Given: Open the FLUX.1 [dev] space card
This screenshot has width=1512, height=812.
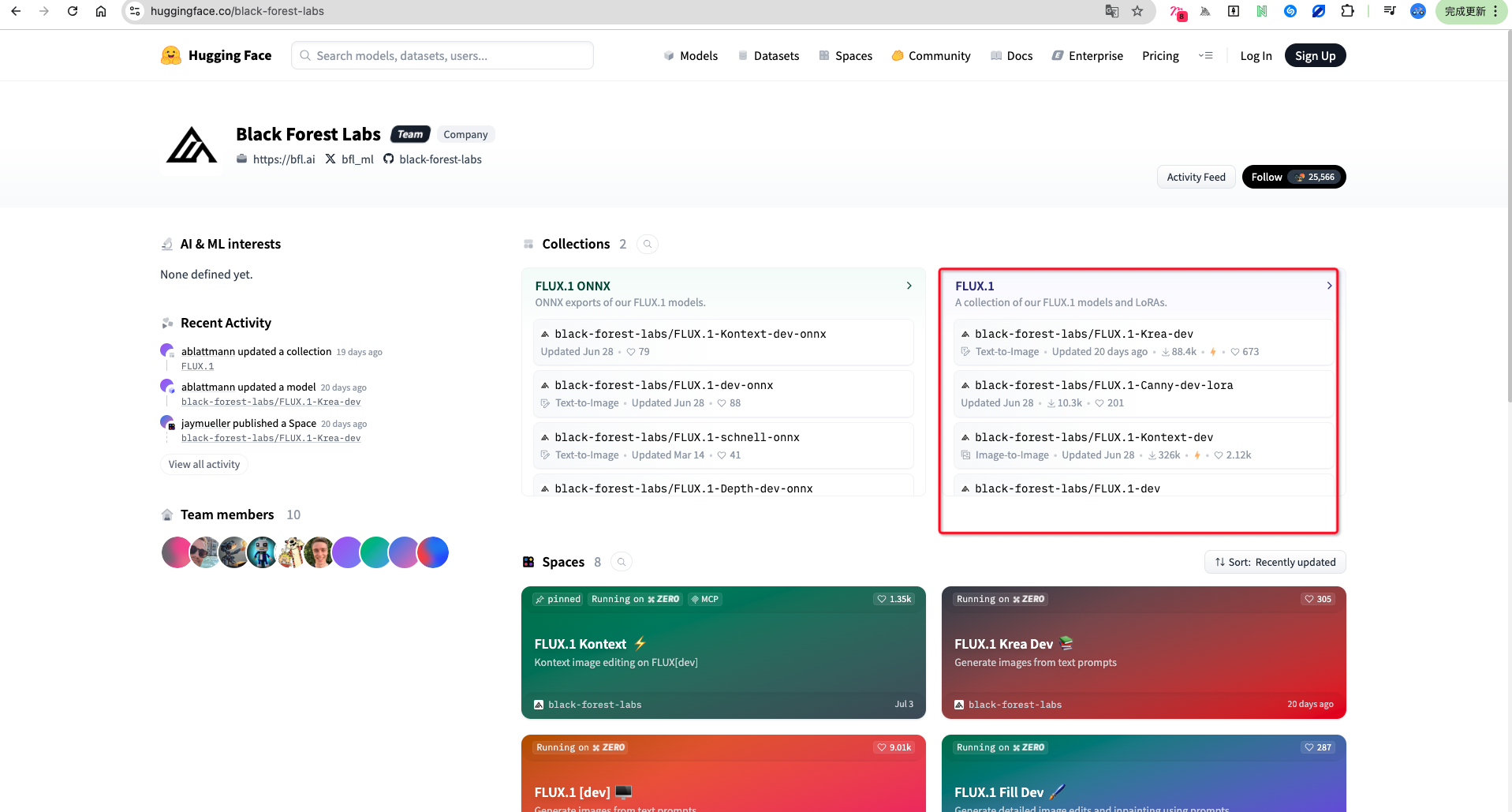Looking at the screenshot, I should [723, 773].
